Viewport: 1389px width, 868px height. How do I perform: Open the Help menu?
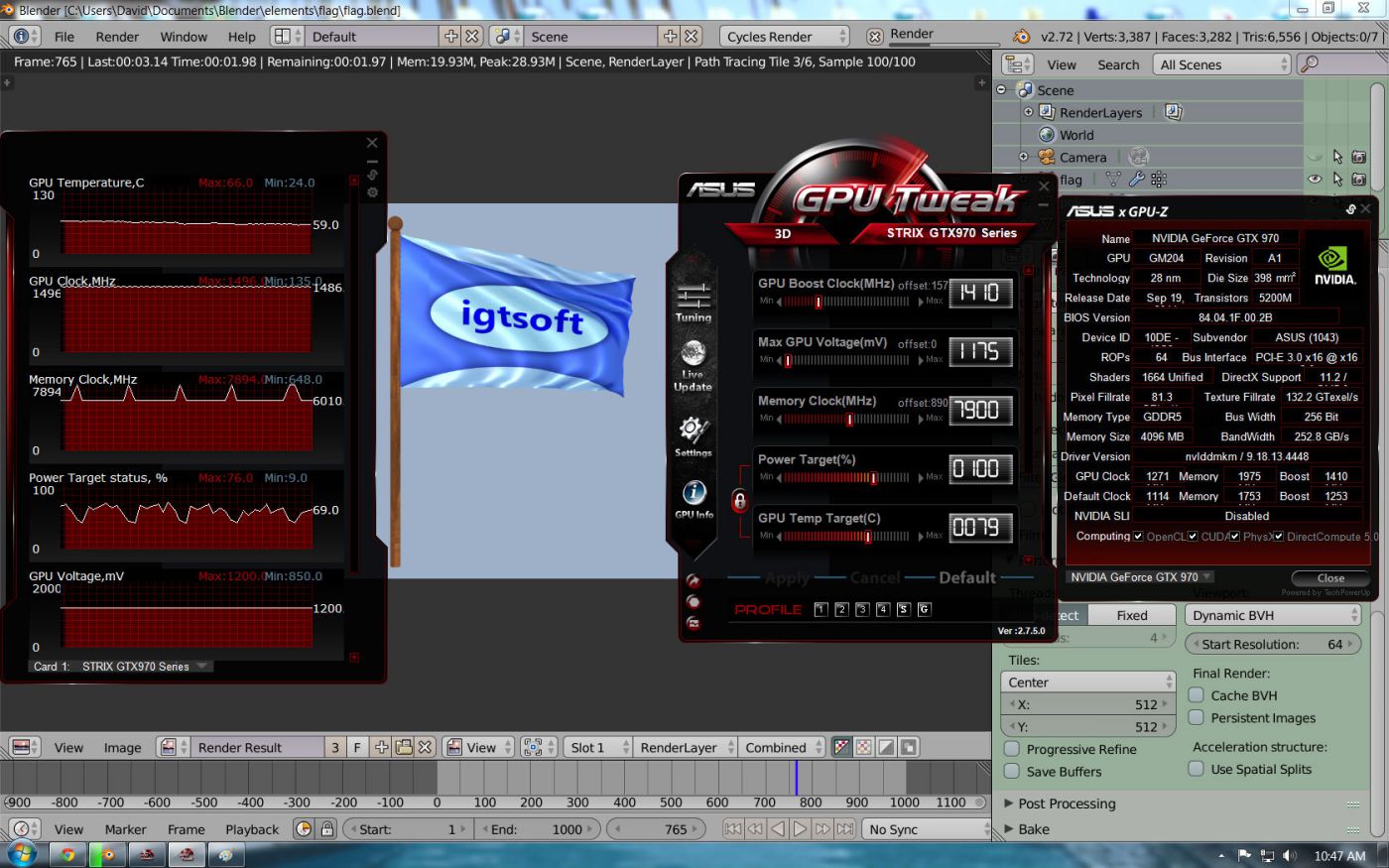[241, 37]
